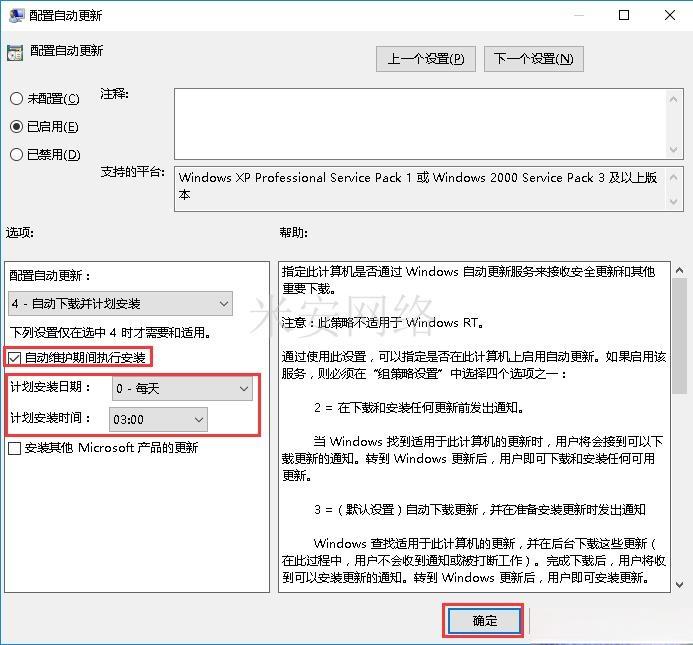Viewport: 693px width, 645px height.
Task: Click help line 2 = 在下载和安装任何更新前发出通知
Action: 419,408
